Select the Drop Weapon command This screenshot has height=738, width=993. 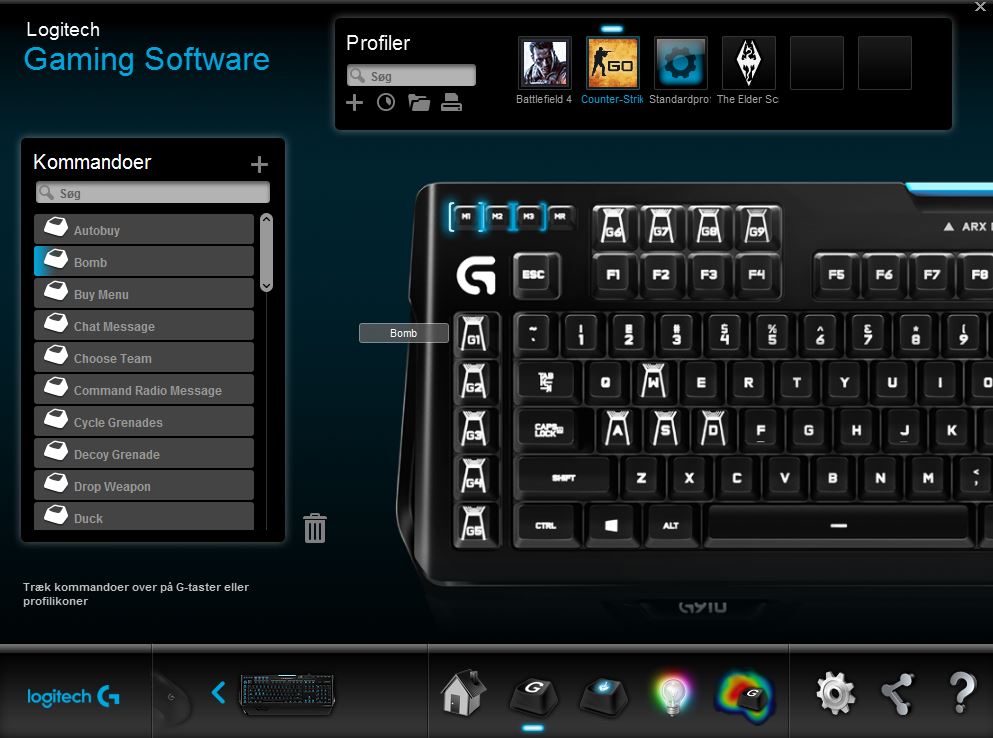click(144, 485)
